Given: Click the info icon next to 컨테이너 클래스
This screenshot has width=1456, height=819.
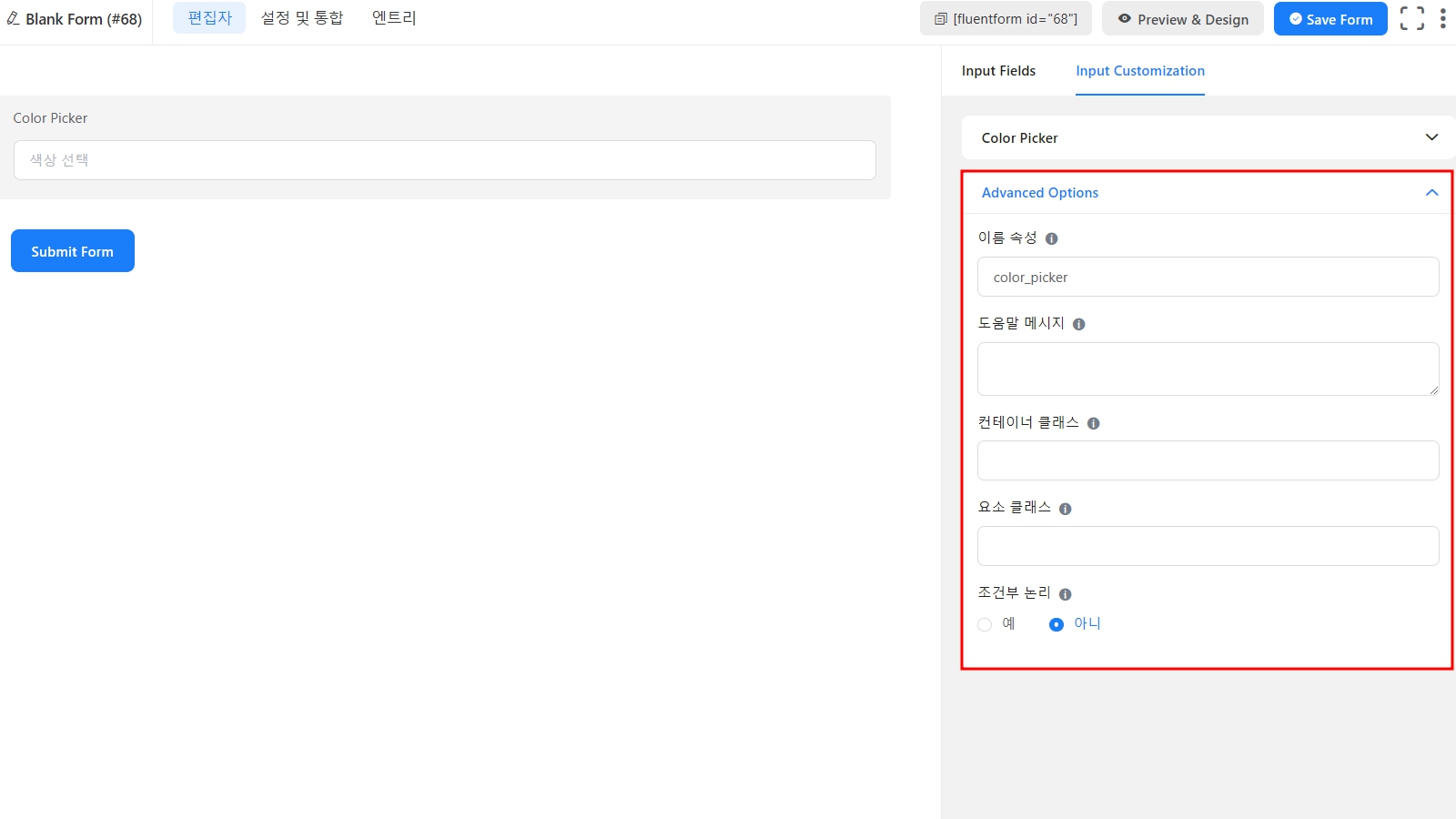Looking at the screenshot, I should (x=1093, y=423).
